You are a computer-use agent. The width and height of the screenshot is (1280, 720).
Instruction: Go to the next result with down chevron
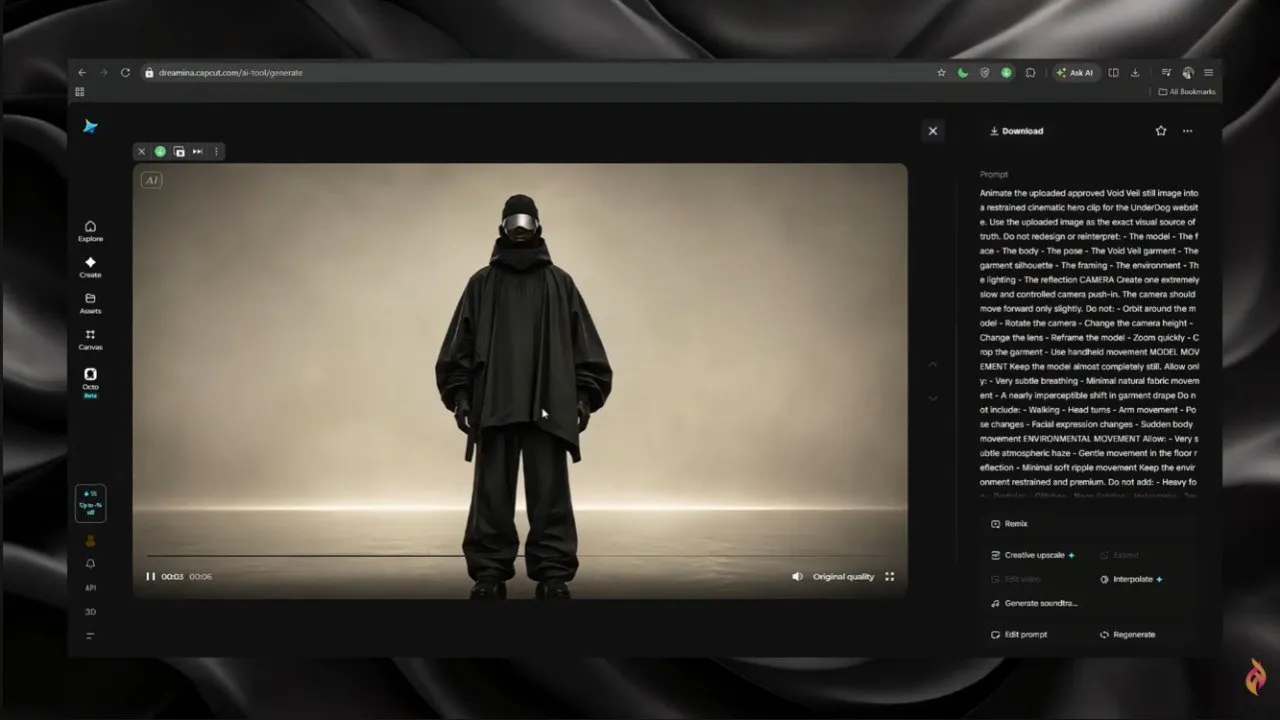tap(933, 398)
